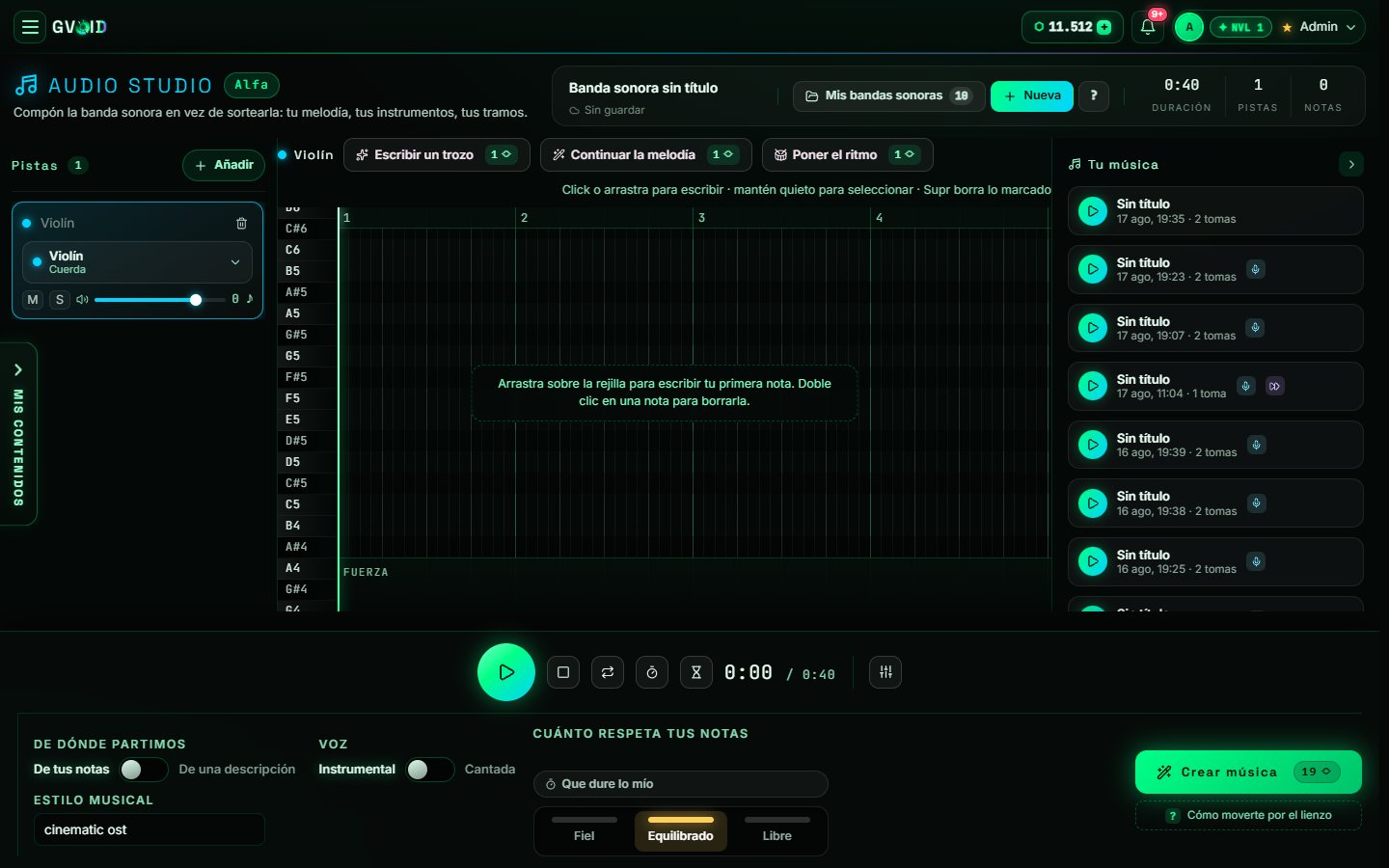This screenshot has width=1389, height=868.
Task: Toggle the loop button
Action: pyautogui.click(x=608, y=672)
